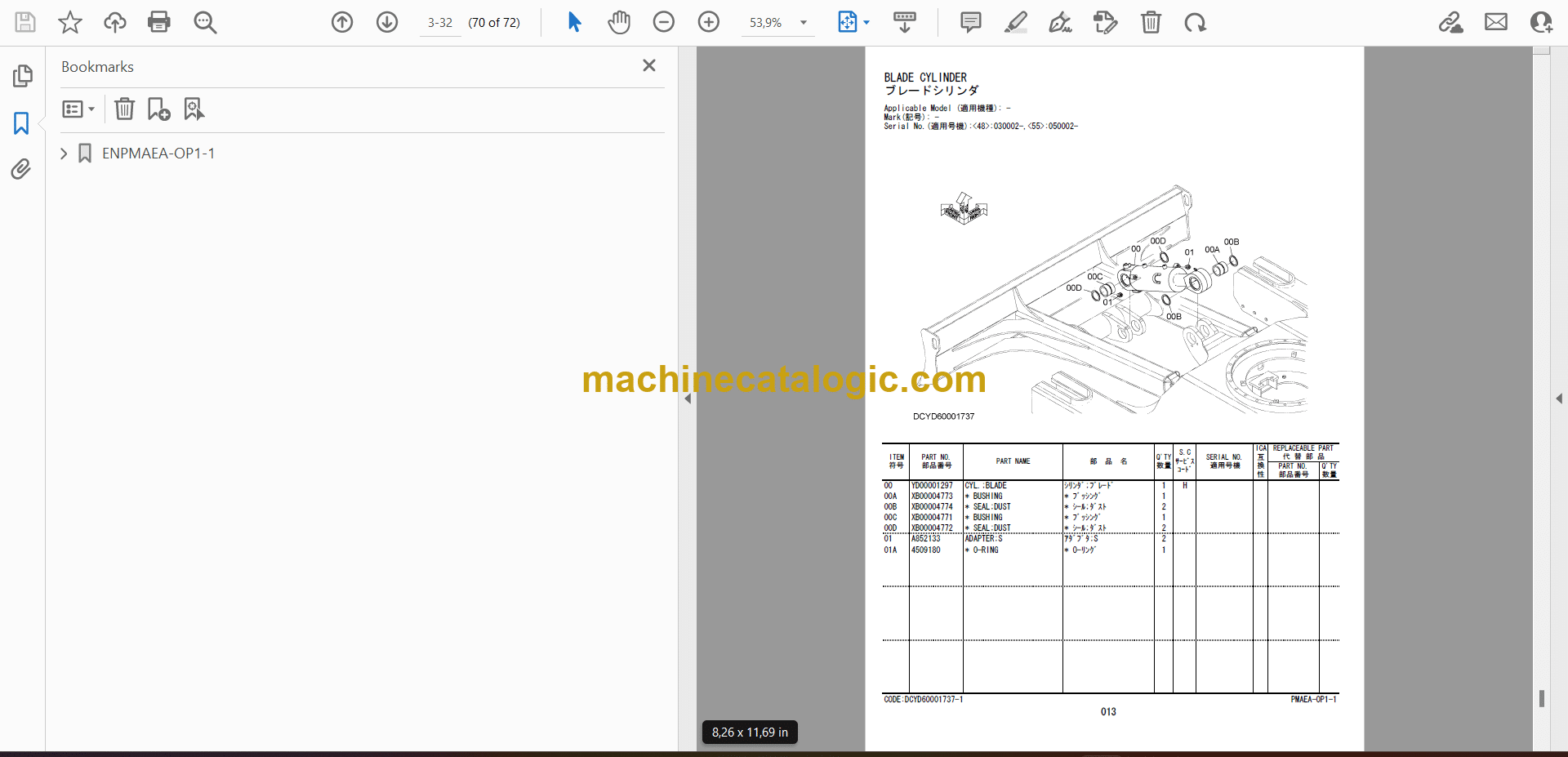Open the Highlight text tool
1568x757 pixels.
(1015, 22)
